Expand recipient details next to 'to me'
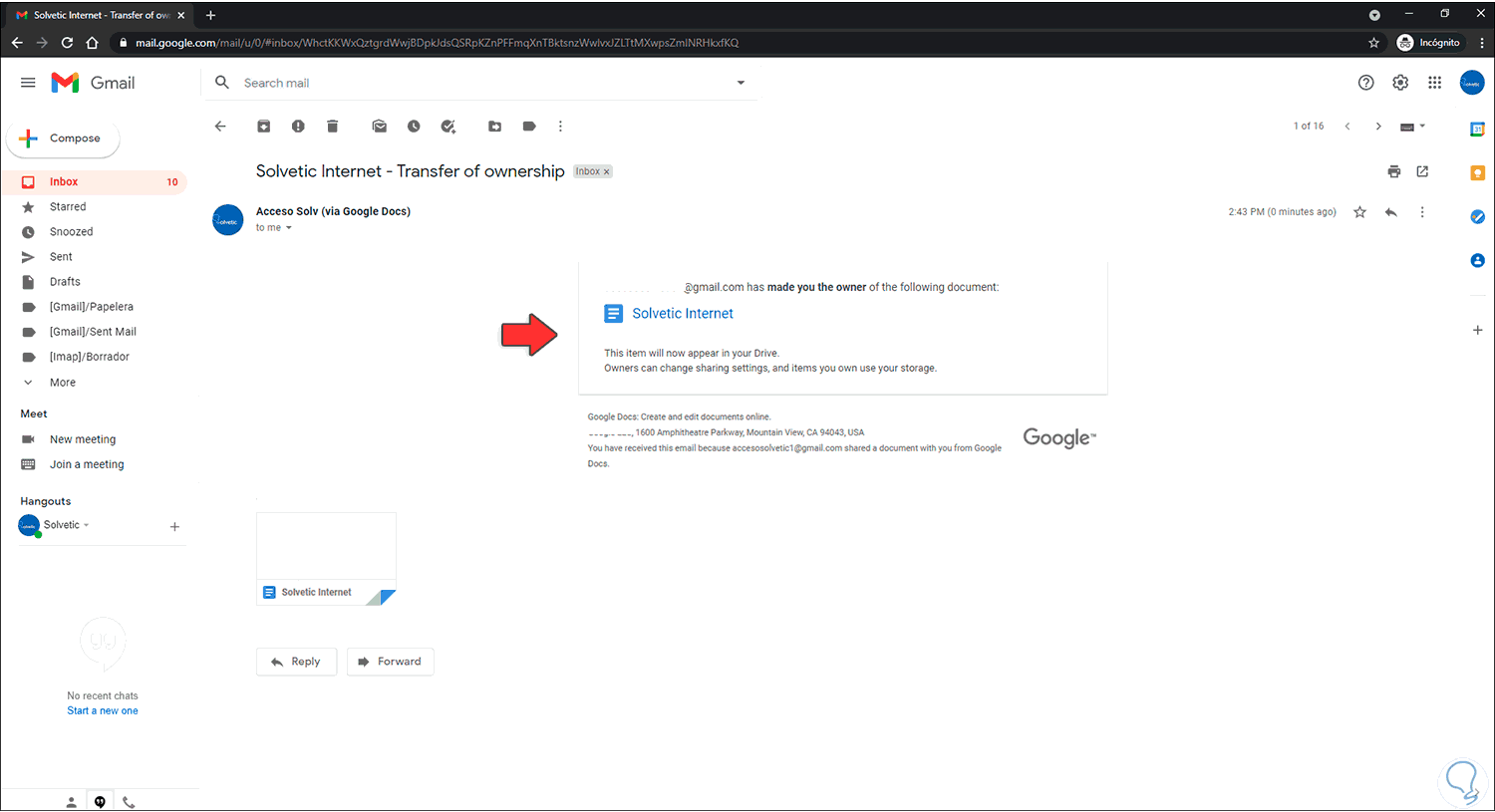 (289, 228)
